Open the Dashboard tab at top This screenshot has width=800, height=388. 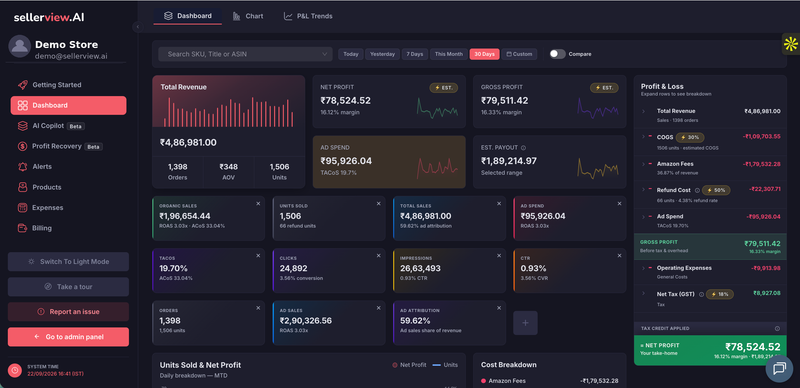click(x=187, y=16)
